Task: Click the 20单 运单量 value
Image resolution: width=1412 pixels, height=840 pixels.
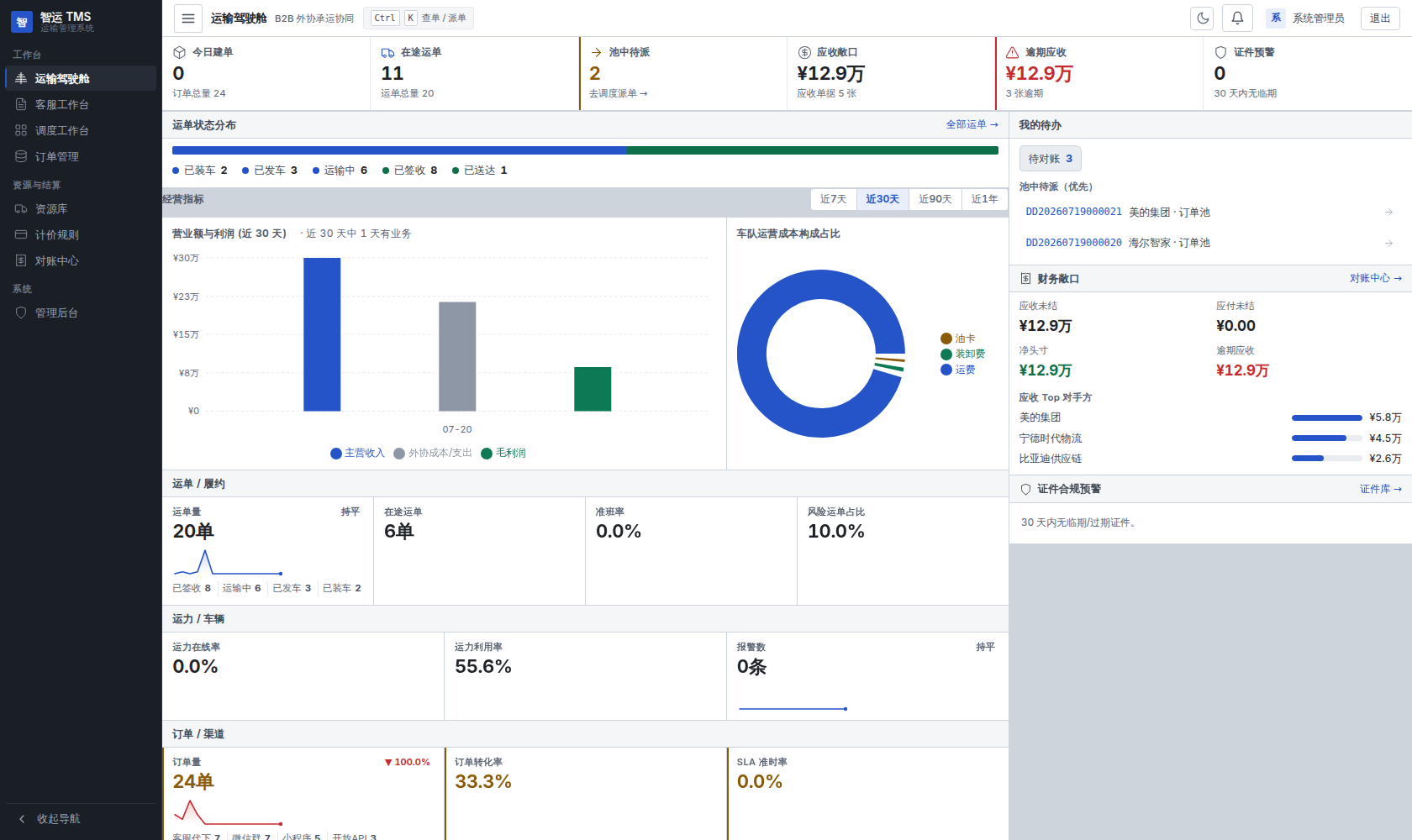Action: click(x=193, y=531)
